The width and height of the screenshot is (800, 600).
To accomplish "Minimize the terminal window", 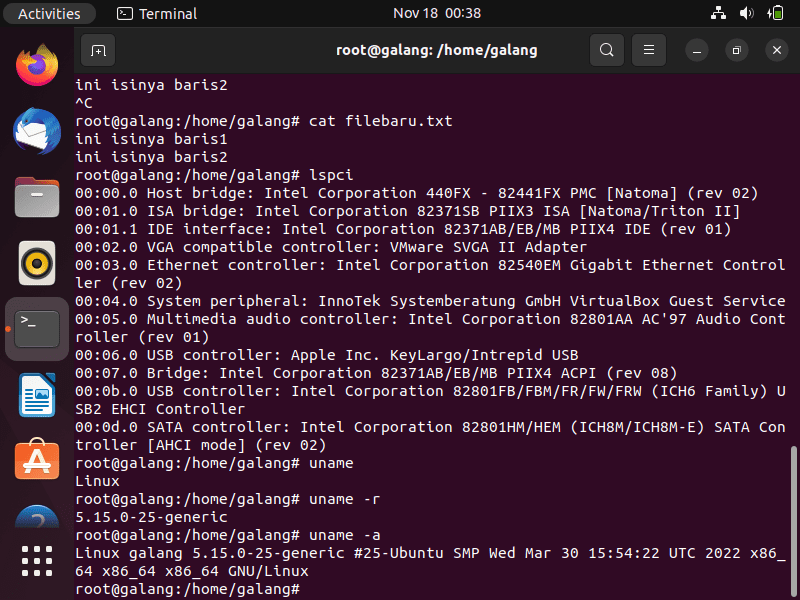I will [x=697, y=50].
